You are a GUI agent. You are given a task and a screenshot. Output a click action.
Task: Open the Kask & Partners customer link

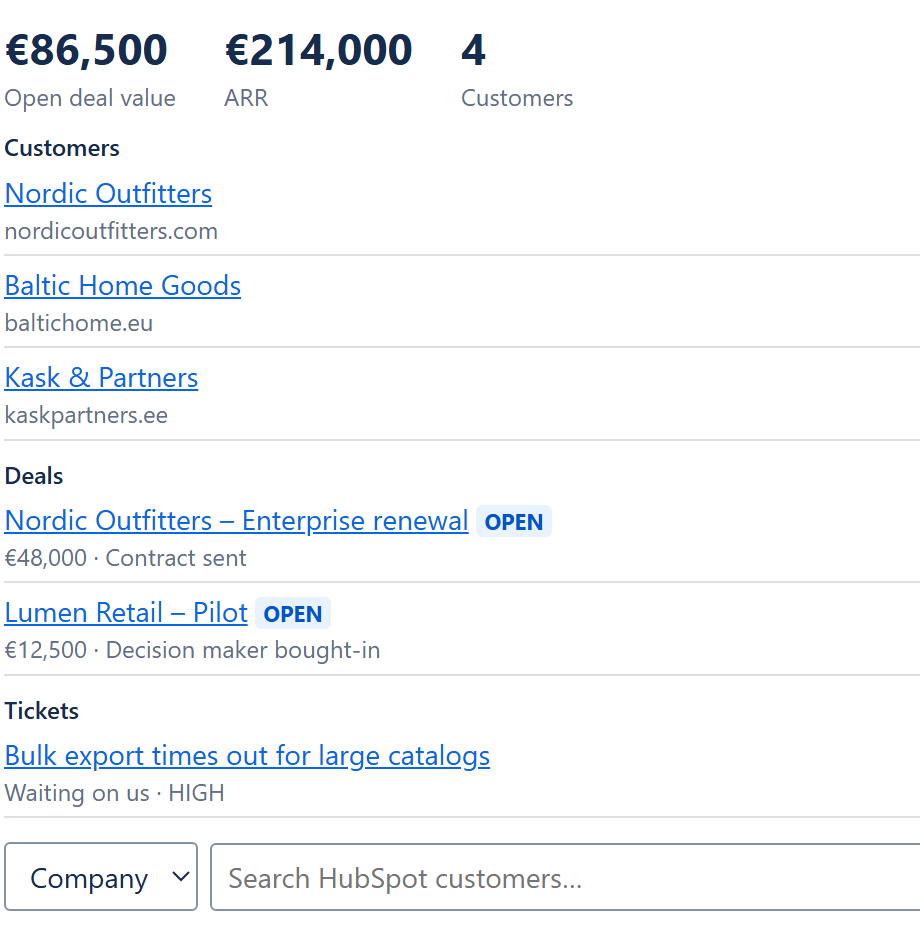[x=101, y=378]
